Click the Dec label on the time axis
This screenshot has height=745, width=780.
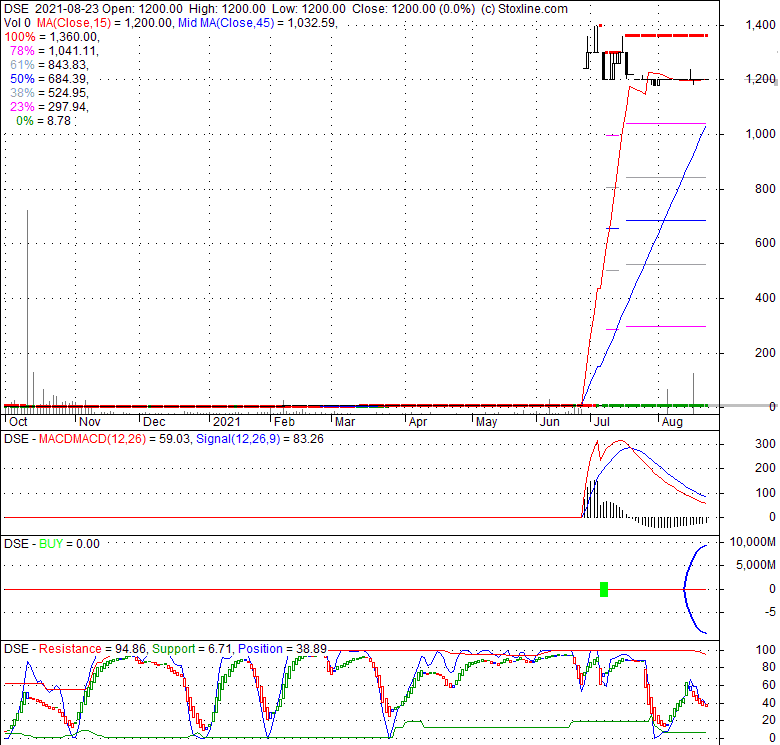point(154,422)
